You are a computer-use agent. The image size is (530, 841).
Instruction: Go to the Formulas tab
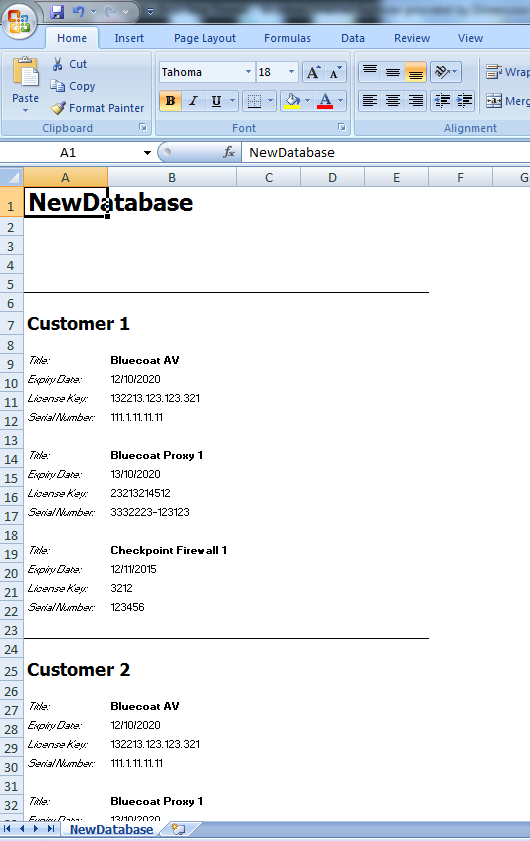287,38
